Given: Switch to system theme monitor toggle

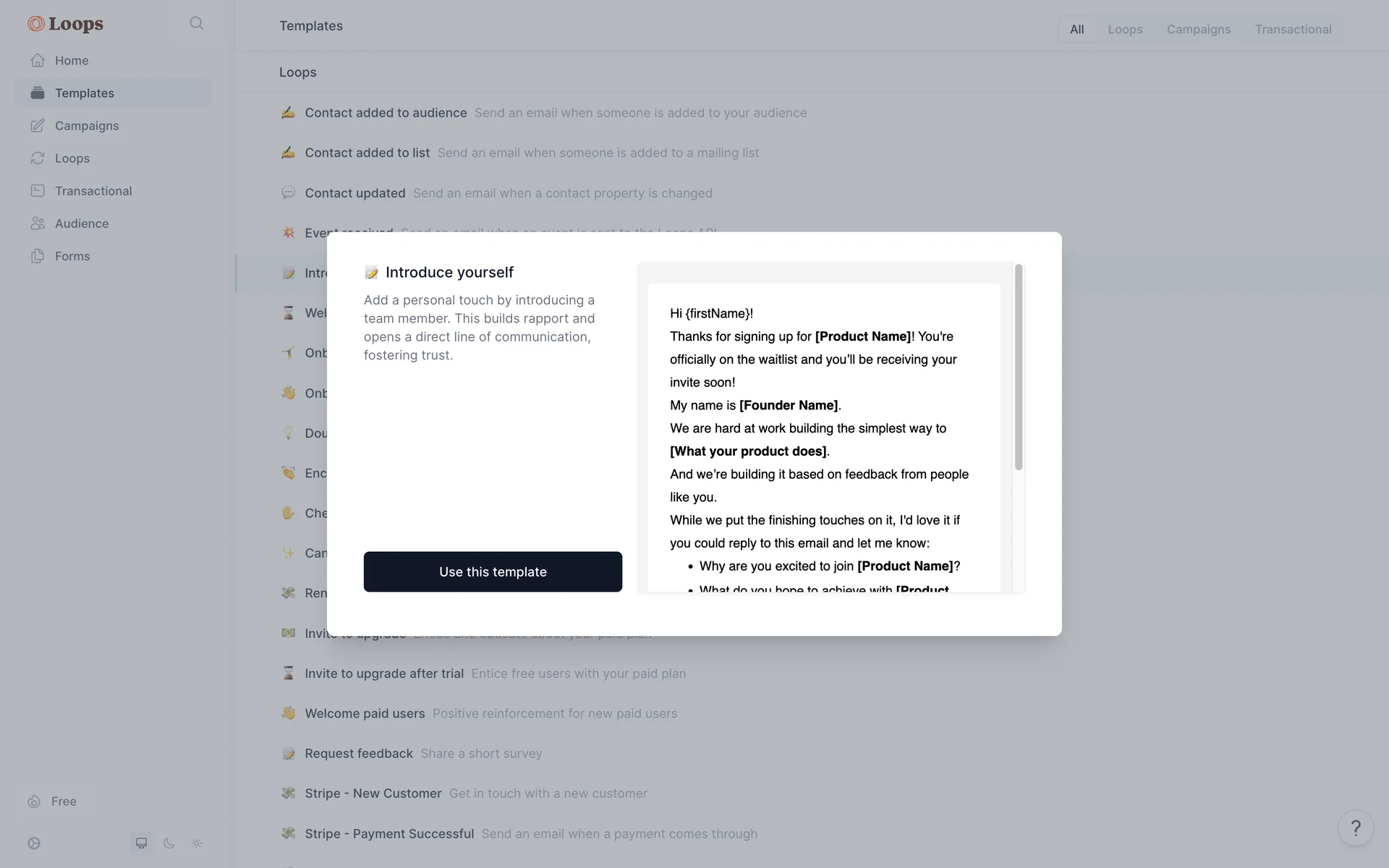Looking at the screenshot, I should (x=142, y=843).
